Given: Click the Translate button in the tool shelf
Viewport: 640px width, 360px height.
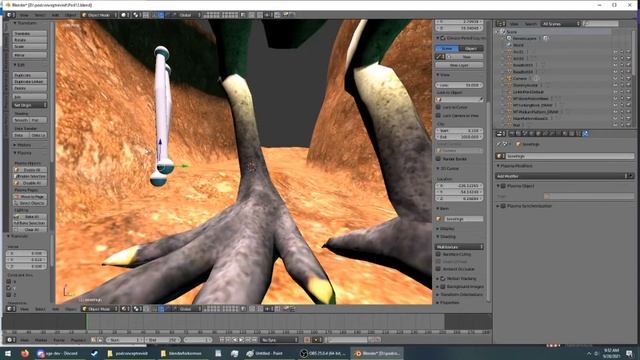Looking at the screenshot, I should pyautogui.click(x=30, y=33).
